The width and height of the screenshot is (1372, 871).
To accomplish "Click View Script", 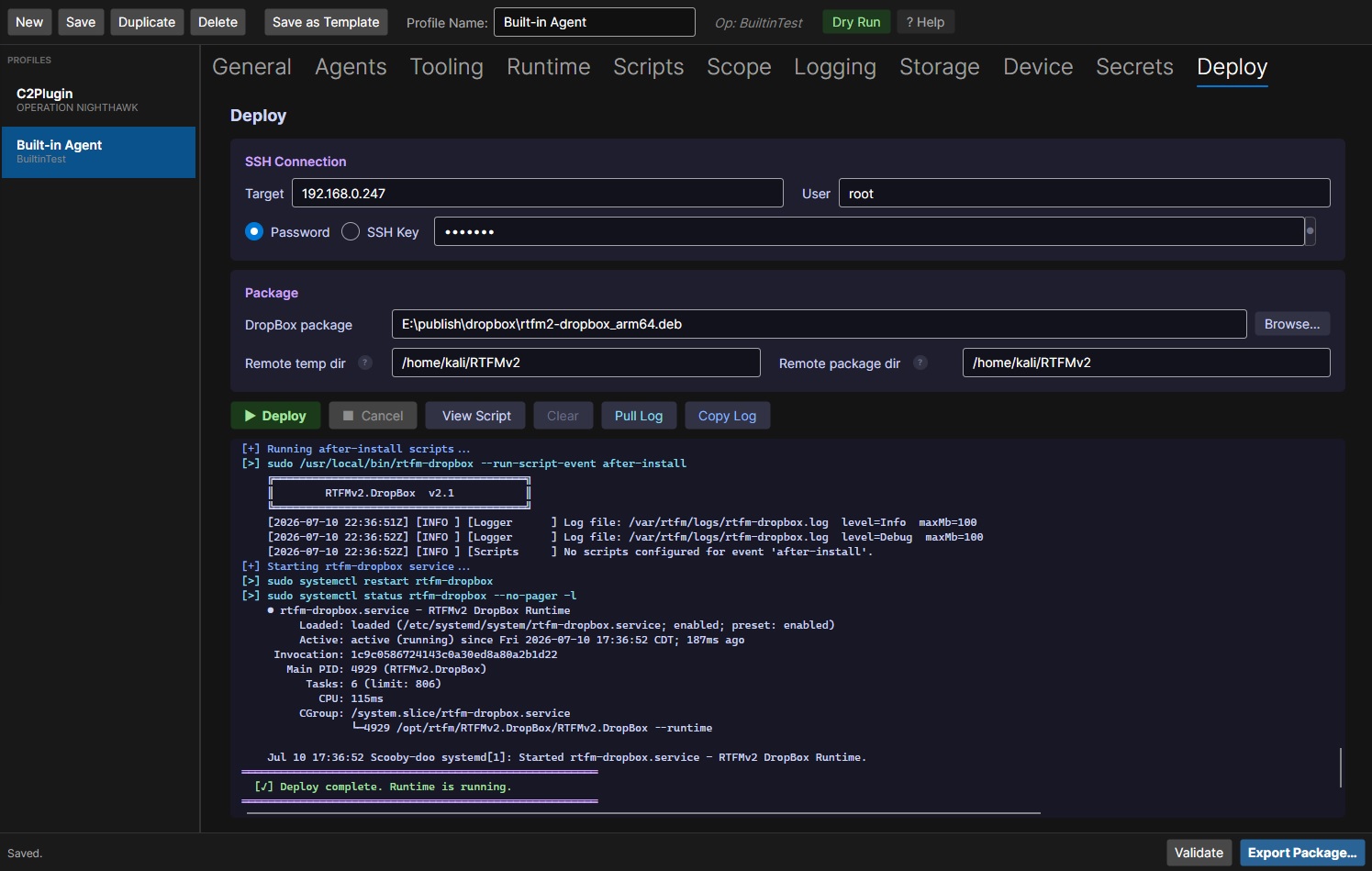I will (x=476, y=416).
